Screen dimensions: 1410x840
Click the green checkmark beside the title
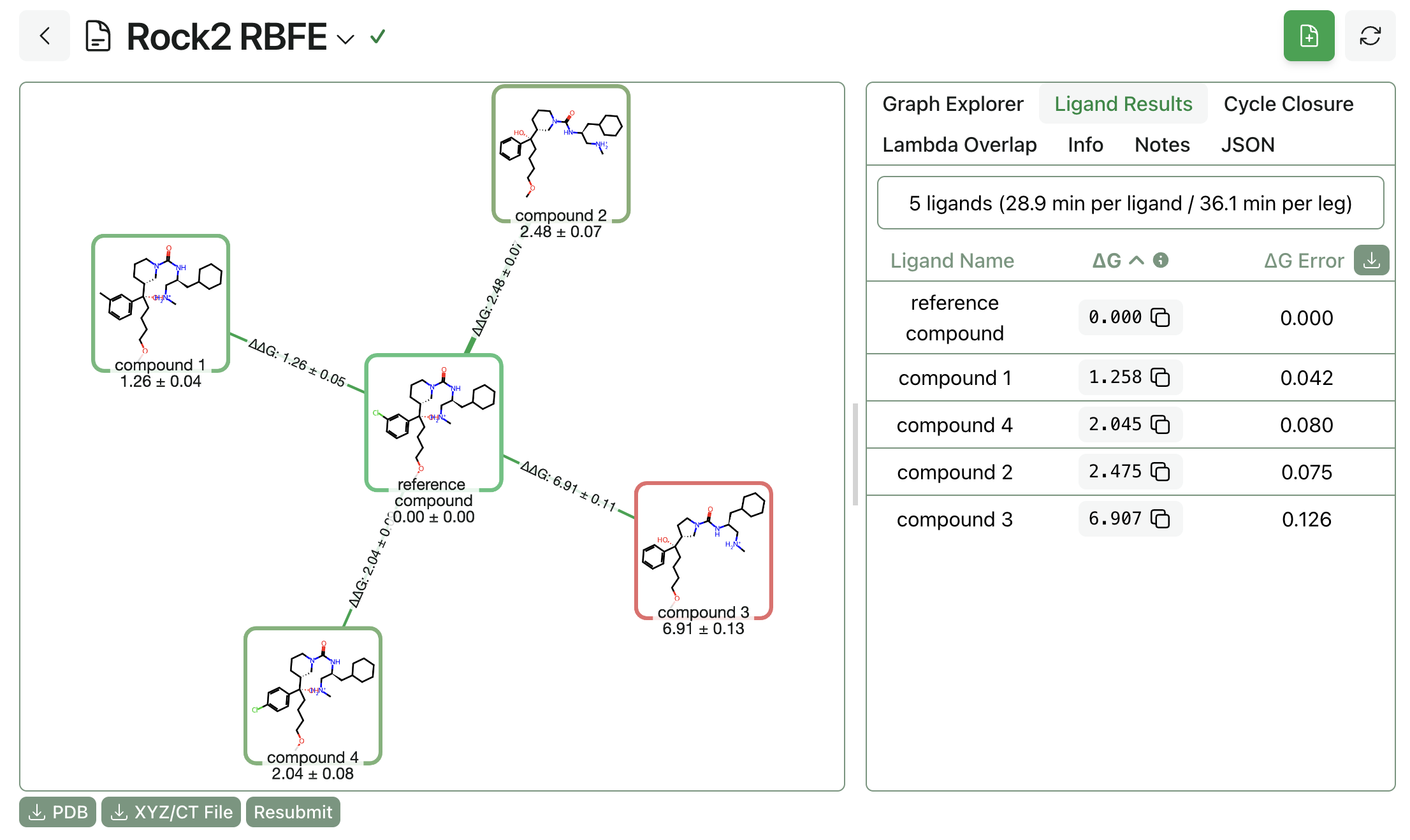coord(377,37)
